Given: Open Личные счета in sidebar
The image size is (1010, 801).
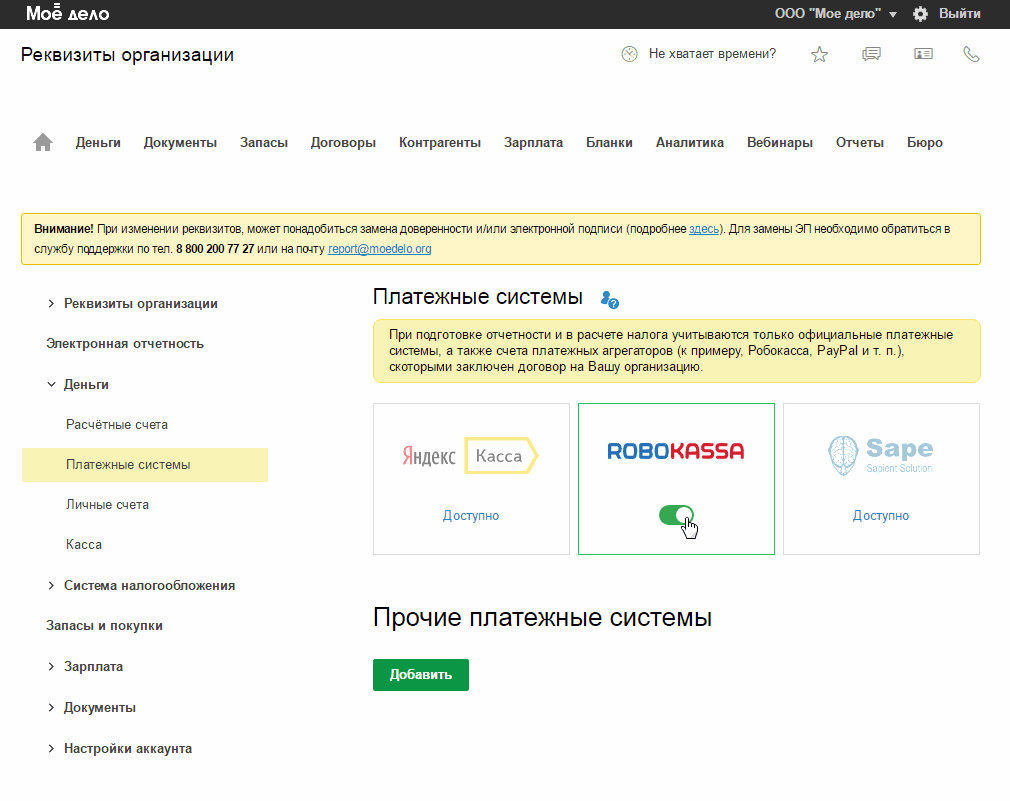Looking at the screenshot, I should point(108,505).
